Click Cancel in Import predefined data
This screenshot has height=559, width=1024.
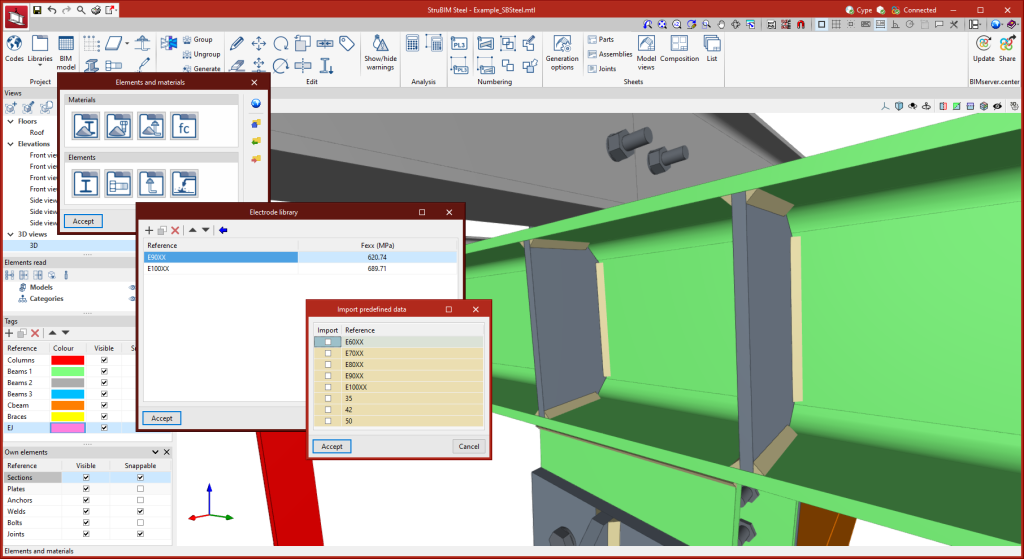467,446
